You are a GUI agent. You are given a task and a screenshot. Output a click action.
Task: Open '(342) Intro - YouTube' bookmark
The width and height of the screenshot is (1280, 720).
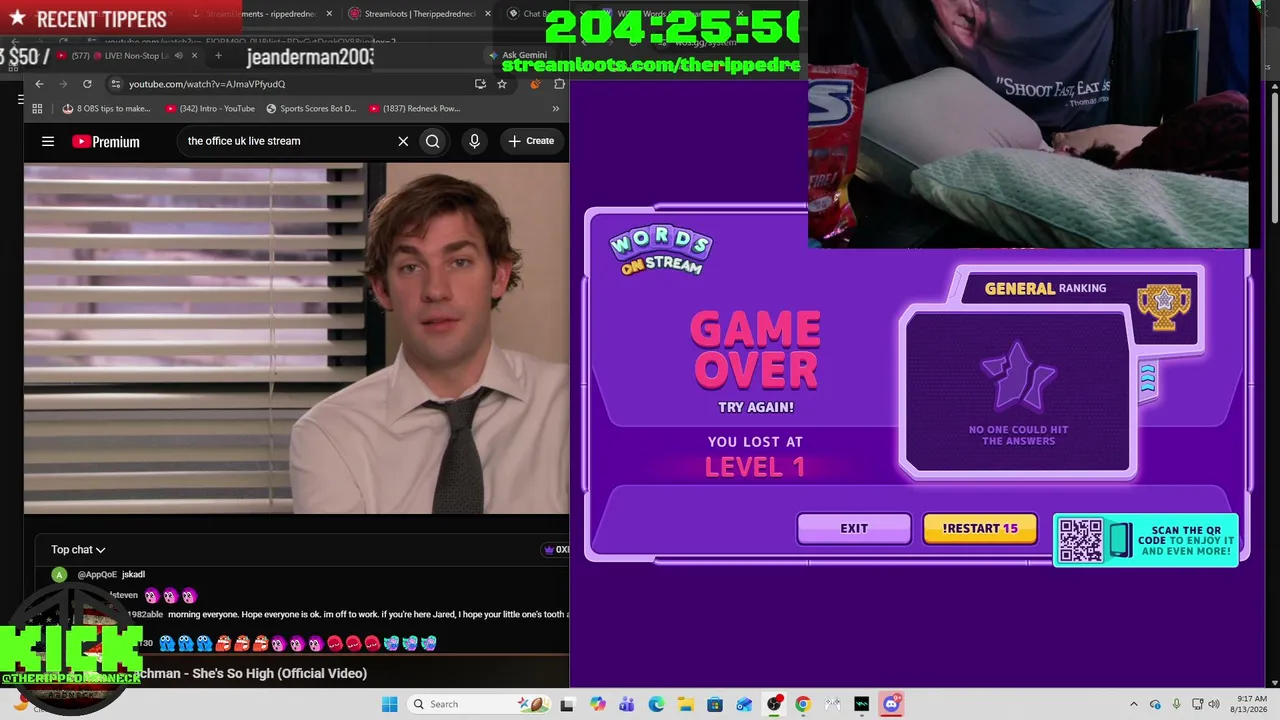click(210, 108)
